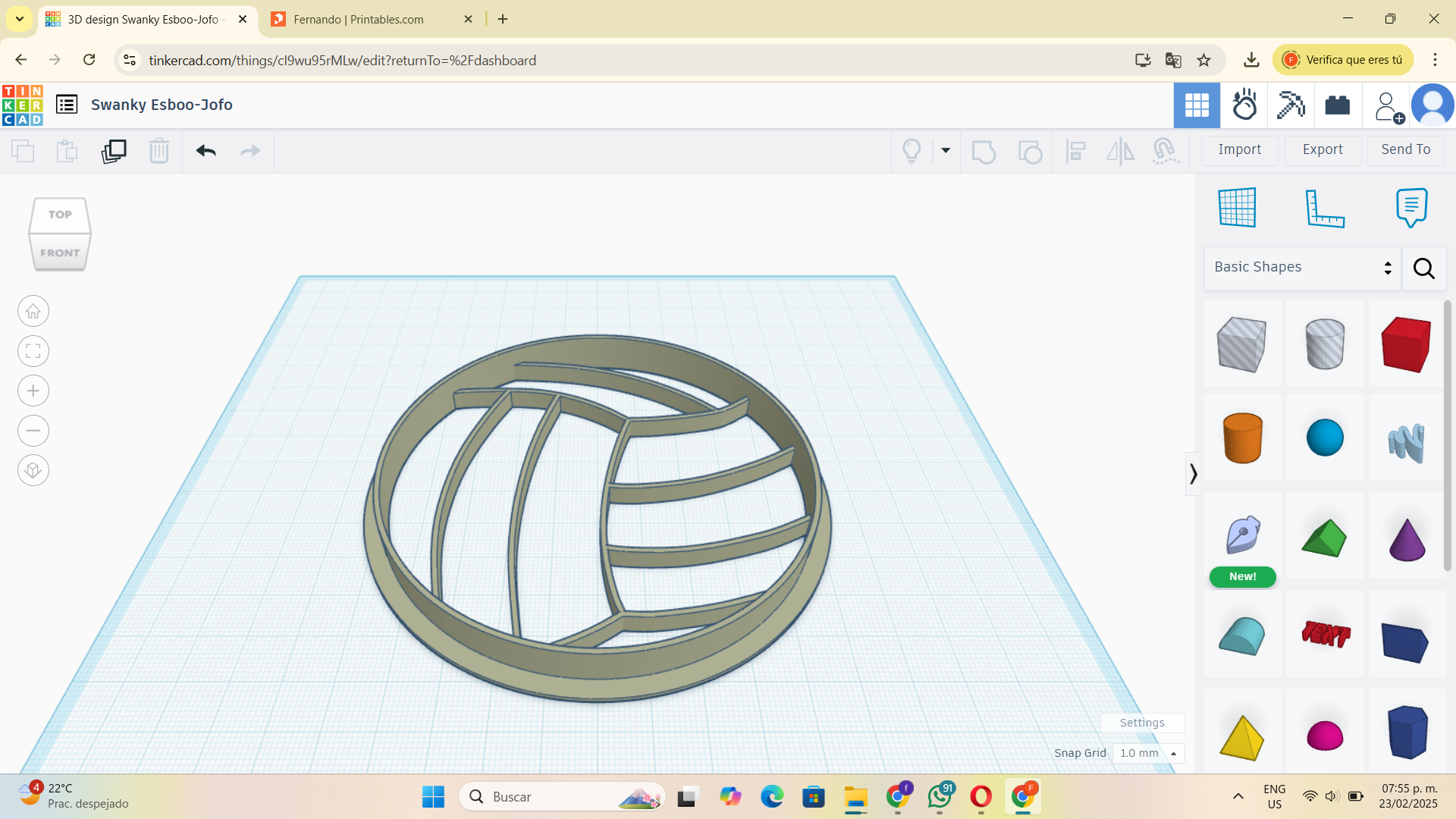The width and height of the screenshot is (1456, 819).
Task: Open the Basic Shapes category dropdown
Action: click(1302, 267)
